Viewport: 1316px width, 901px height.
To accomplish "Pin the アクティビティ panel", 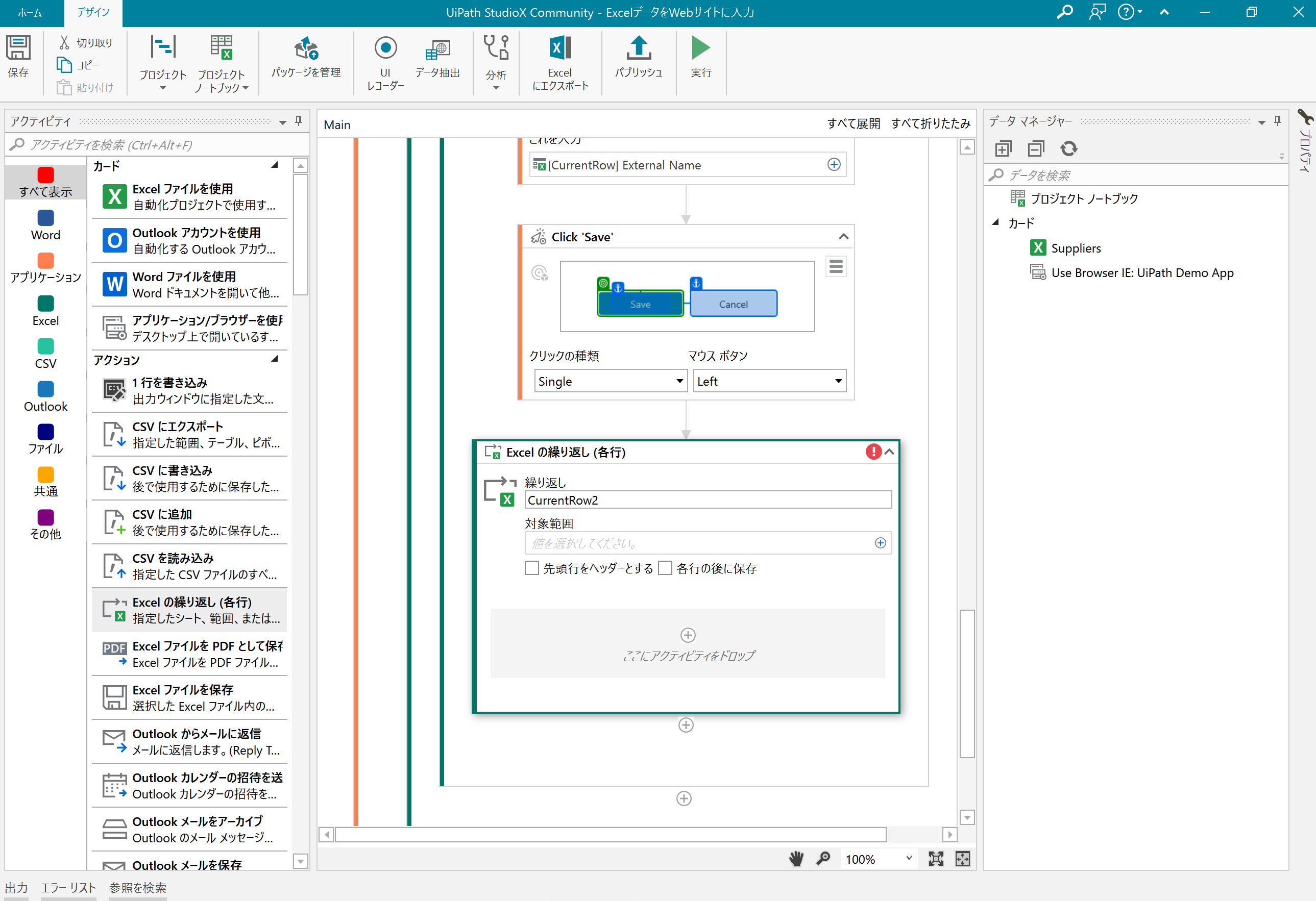I will tap(299, 121).
